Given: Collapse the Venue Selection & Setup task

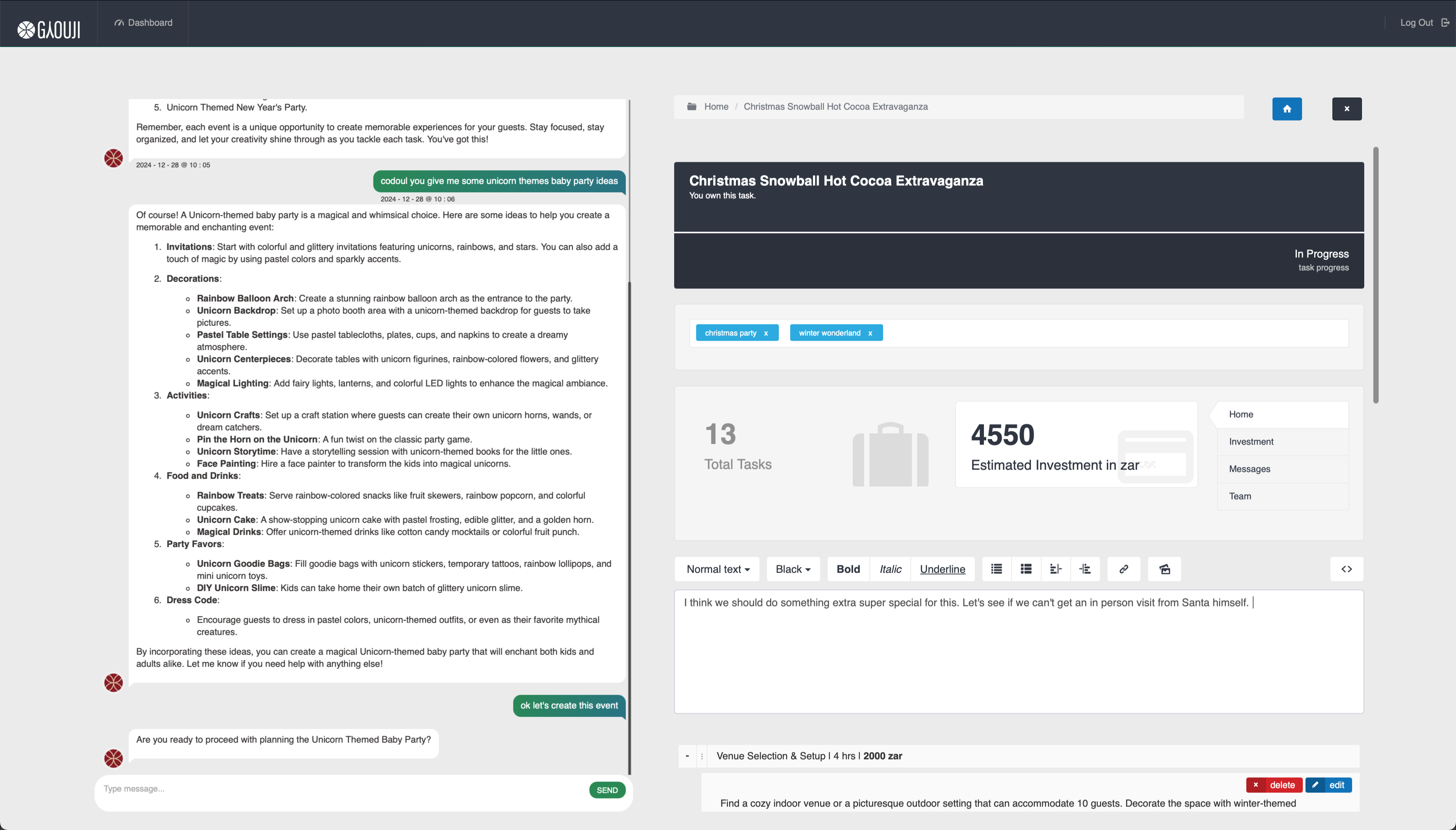Looking at the screenshot, I should (x=687, y=756).
